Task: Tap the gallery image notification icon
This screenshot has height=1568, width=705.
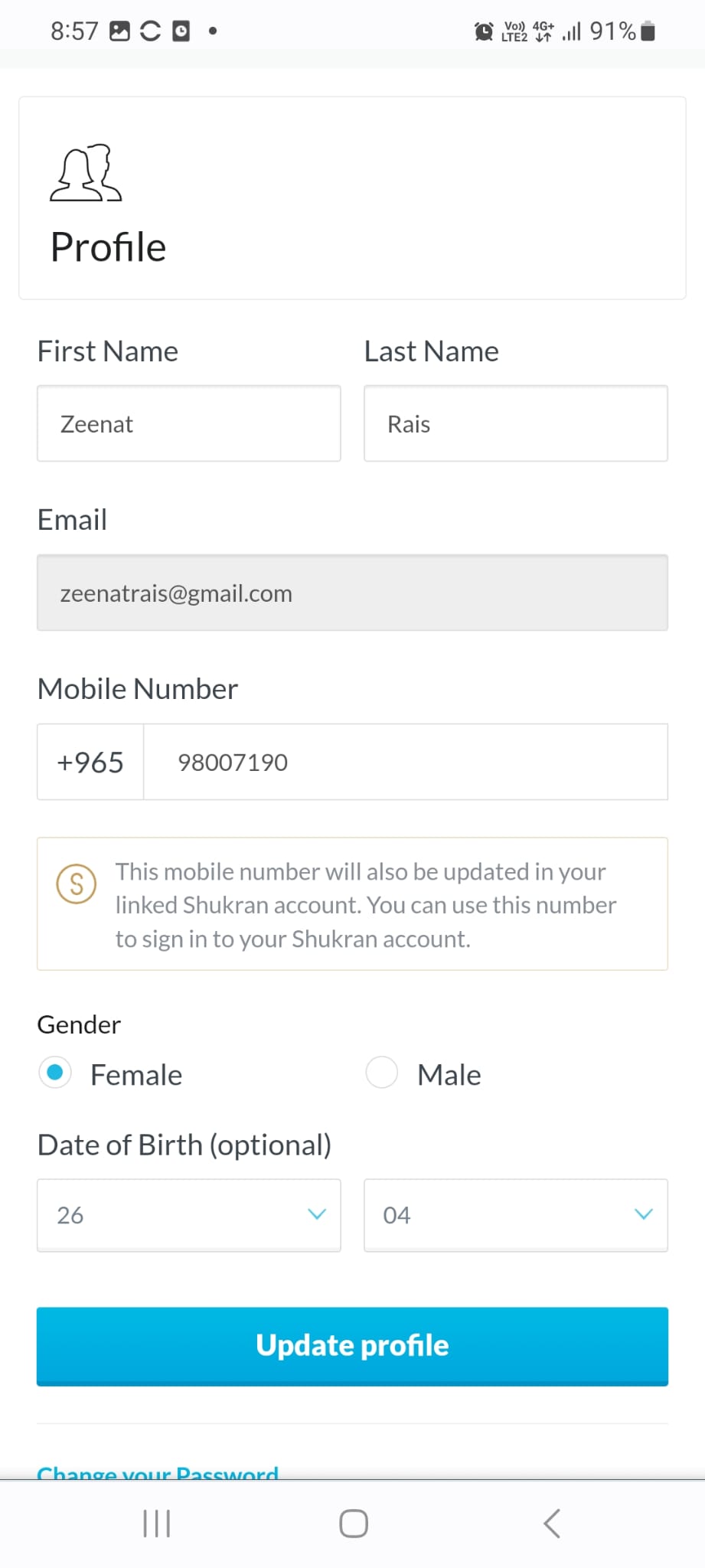Action: pyautogui.click(x=120, y=31)
